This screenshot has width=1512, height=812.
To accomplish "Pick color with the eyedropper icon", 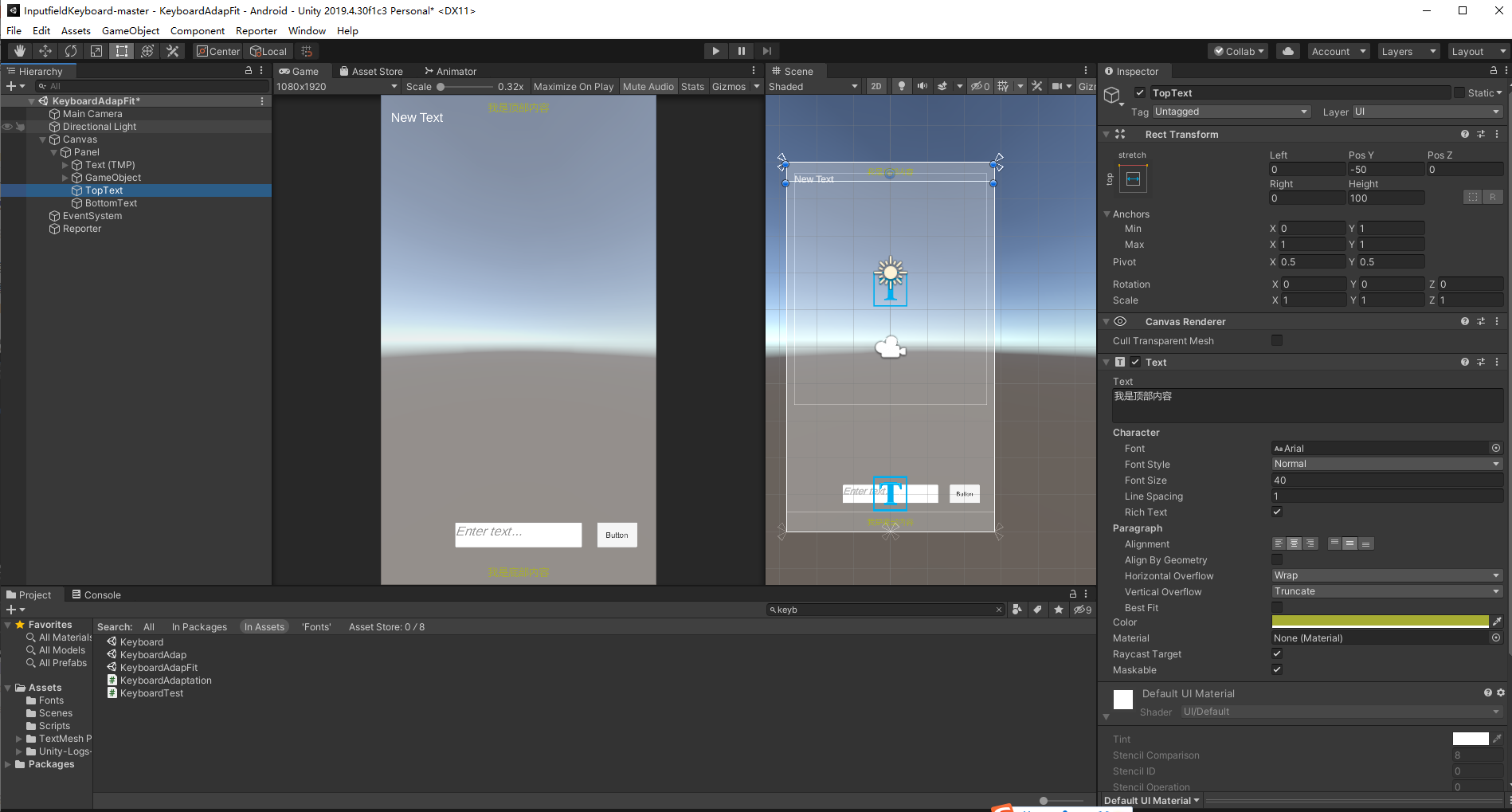I will point(1497,622).
